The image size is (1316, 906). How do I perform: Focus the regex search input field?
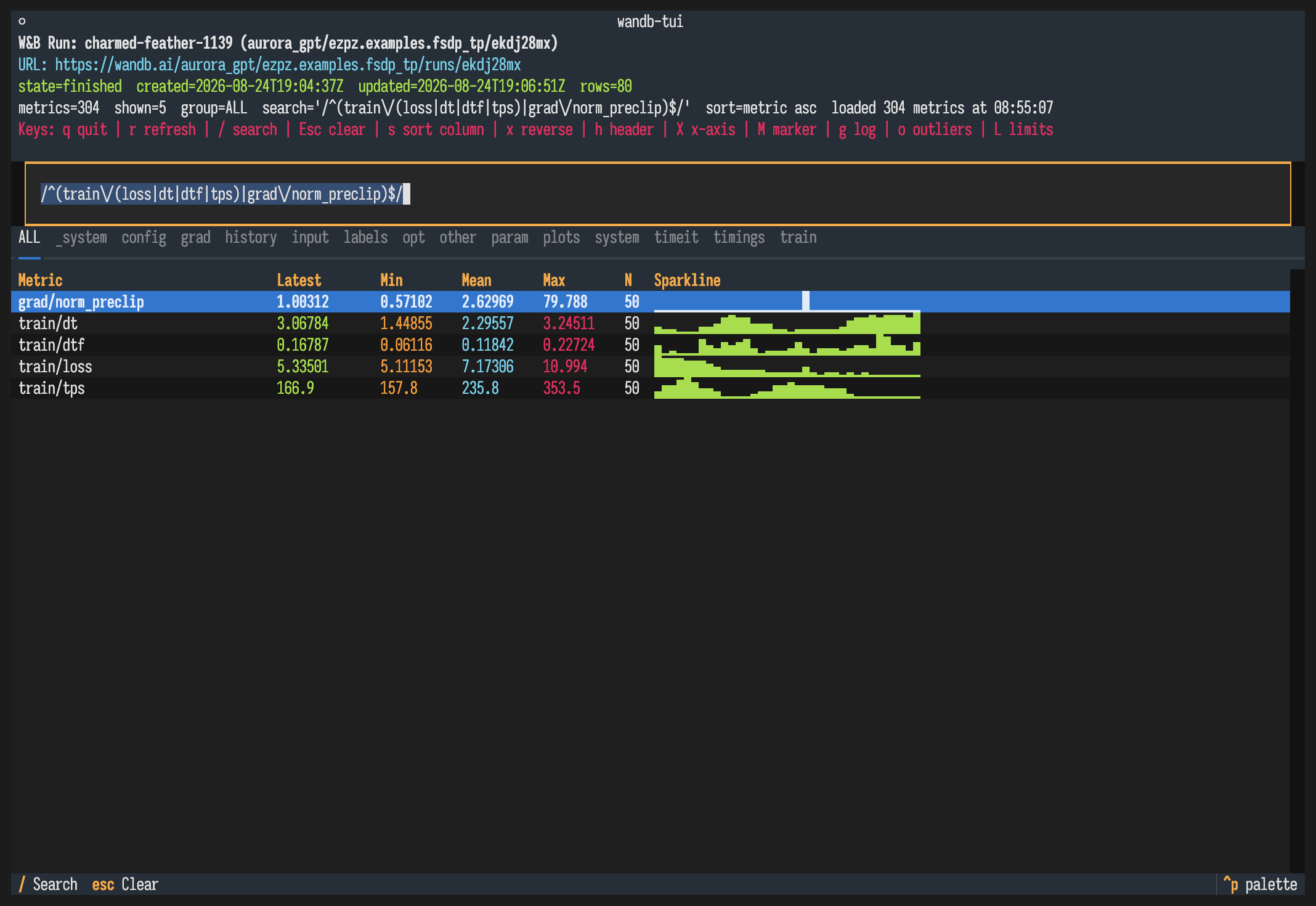coord(657,194)
